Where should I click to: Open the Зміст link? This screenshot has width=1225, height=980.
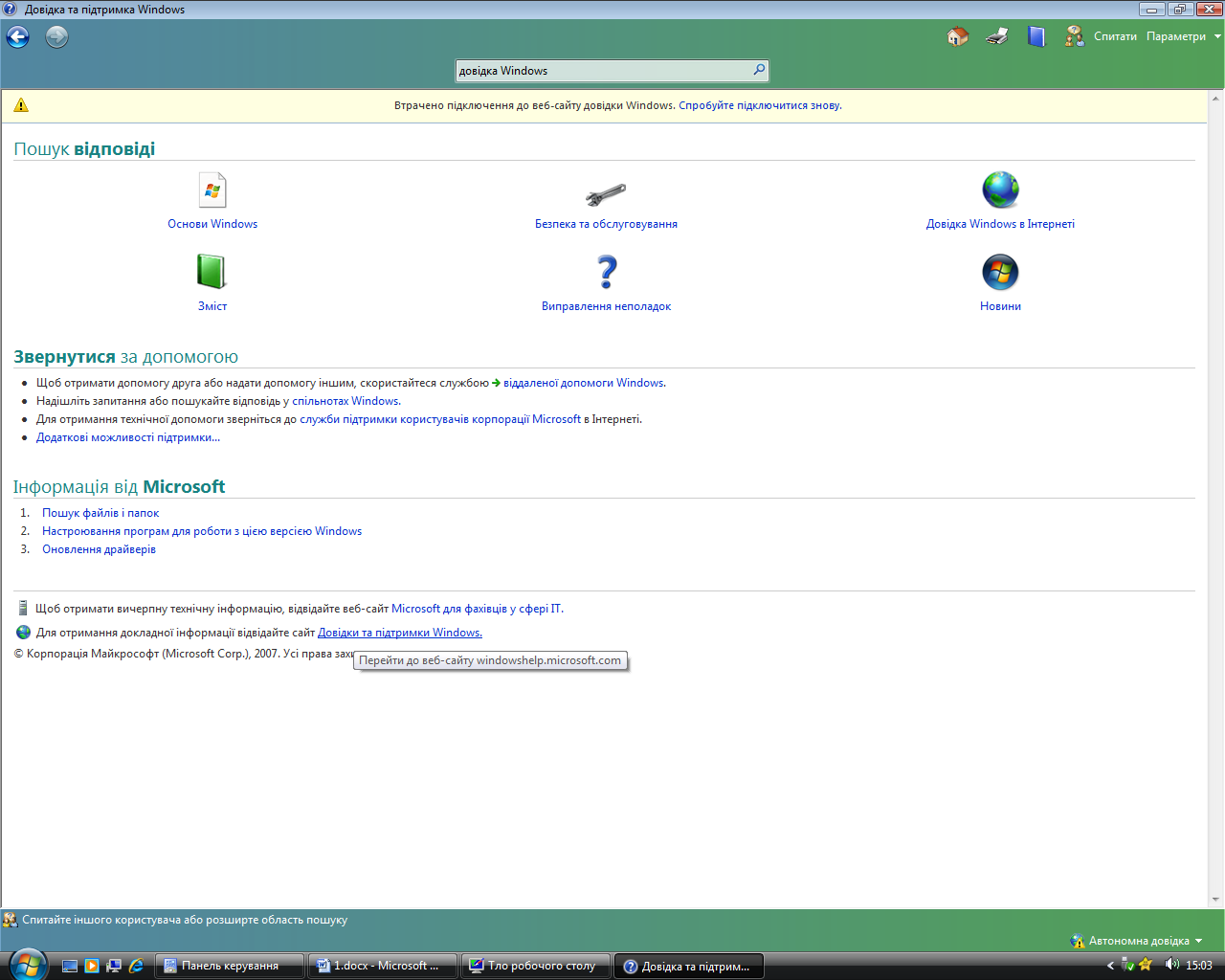(212, 306)
